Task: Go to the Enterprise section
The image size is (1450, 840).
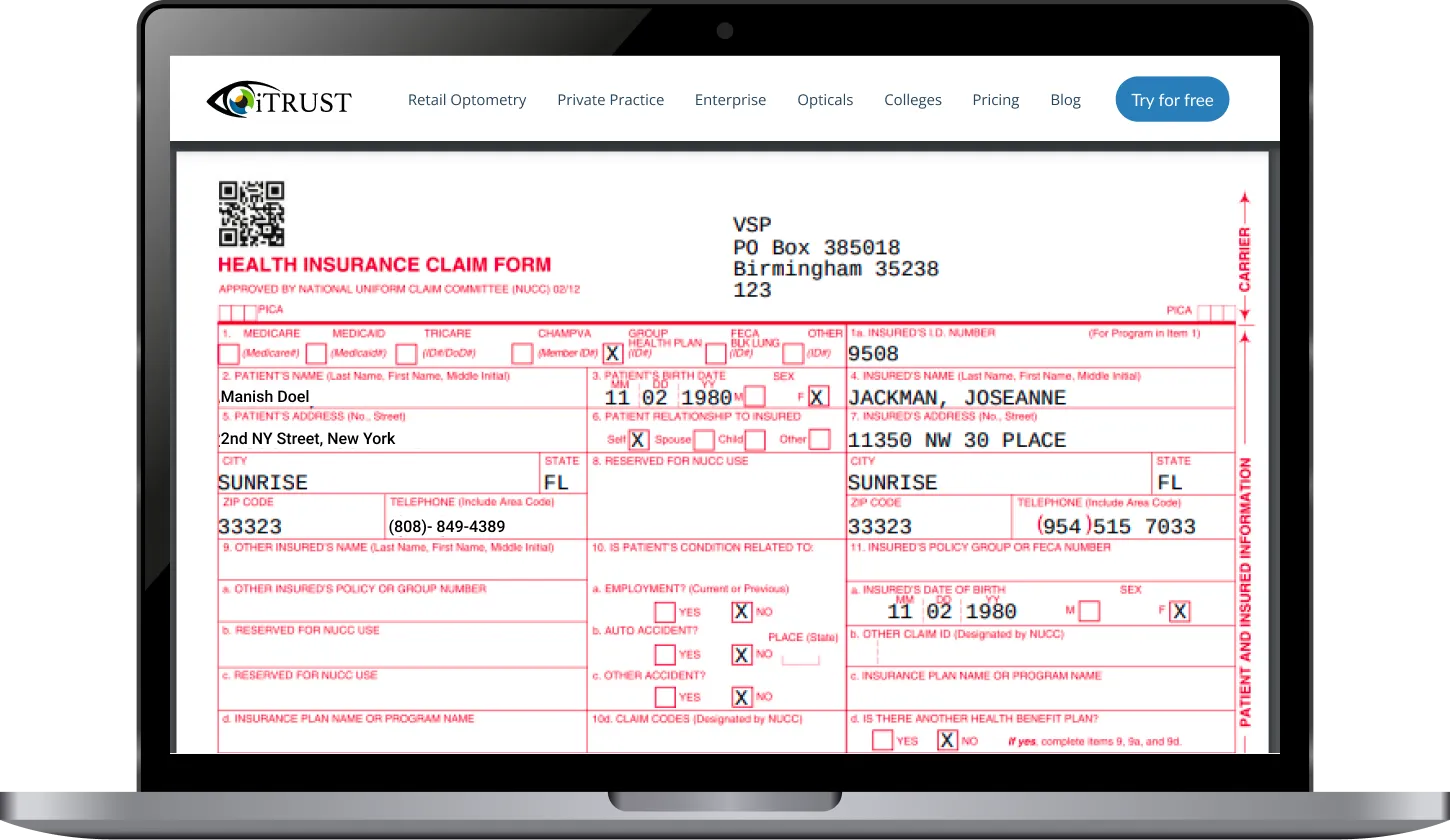Action: point(730,100)
